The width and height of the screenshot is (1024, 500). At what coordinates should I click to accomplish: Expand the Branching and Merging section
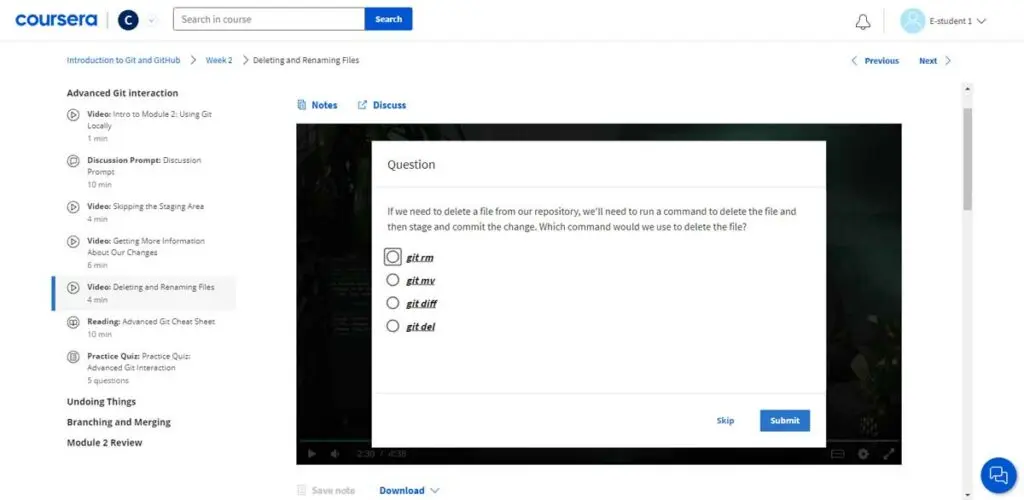point(118,422)
